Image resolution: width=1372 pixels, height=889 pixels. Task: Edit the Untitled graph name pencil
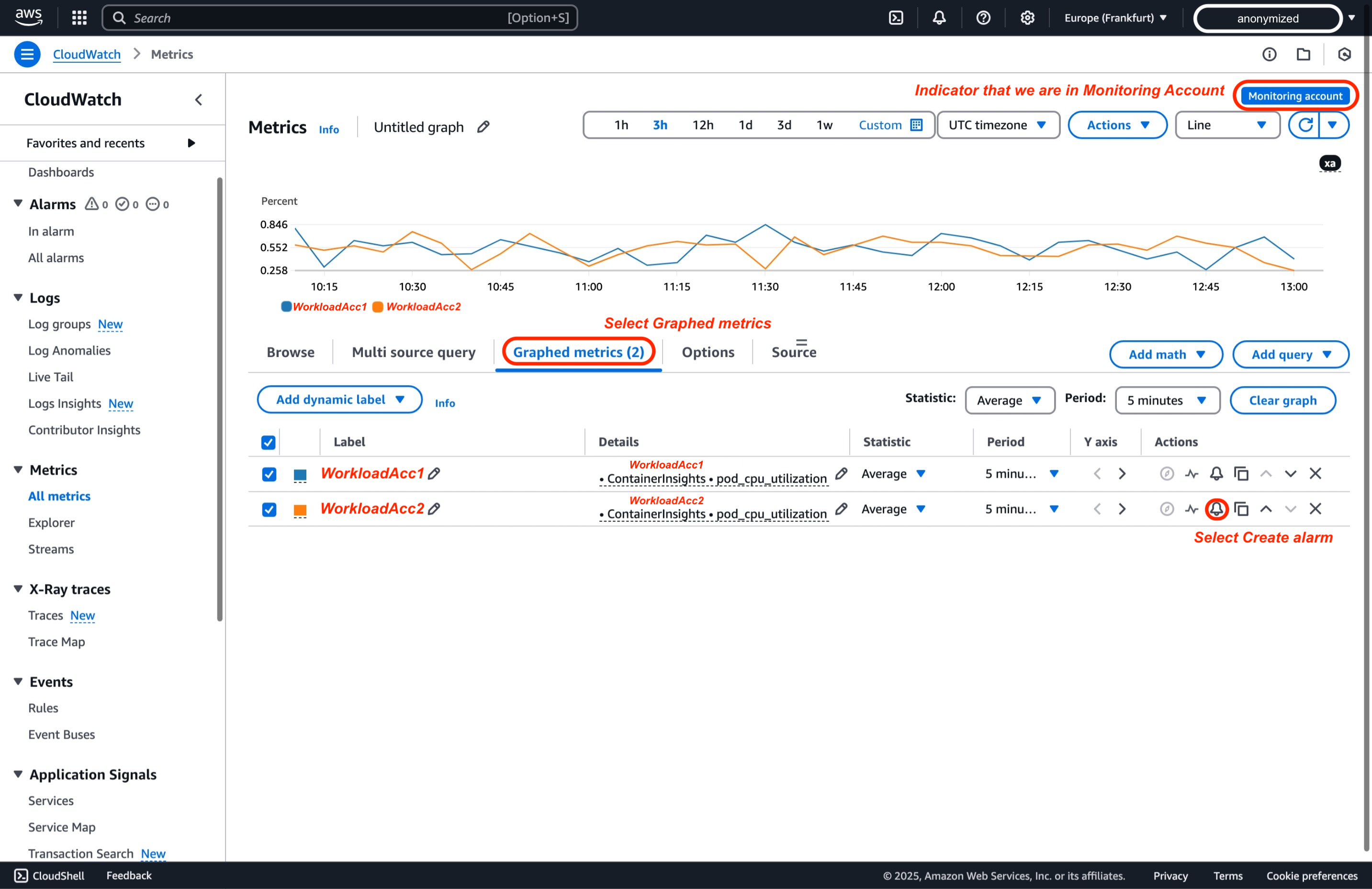coord(483,126)
